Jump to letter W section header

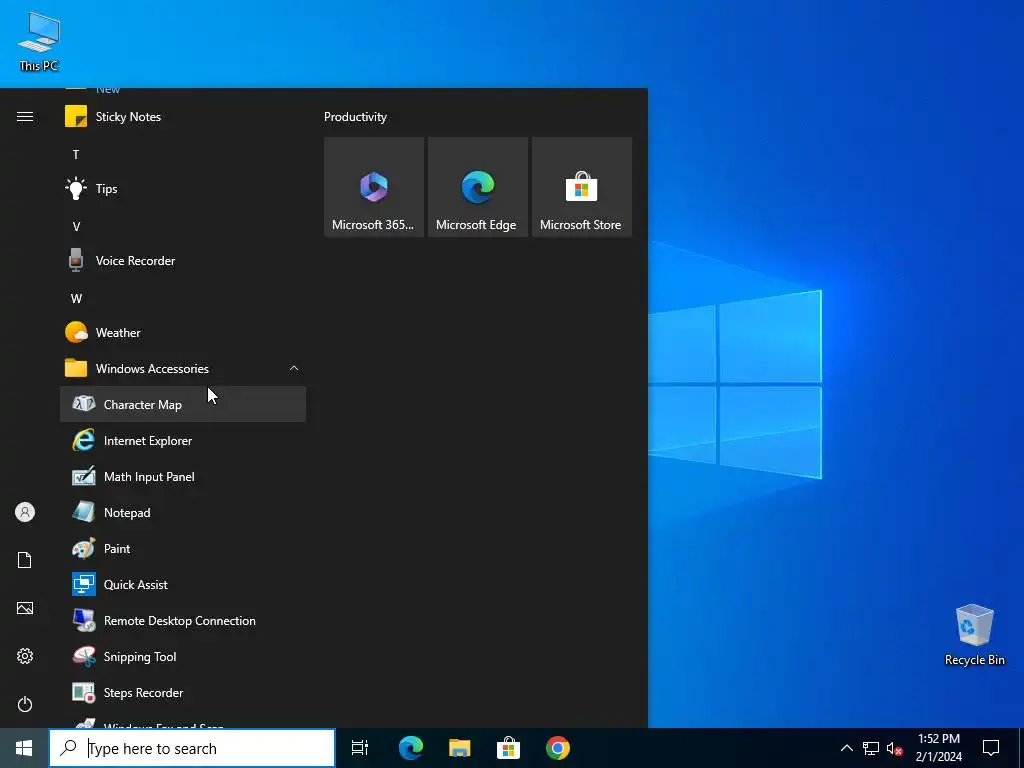coord(76,298)
